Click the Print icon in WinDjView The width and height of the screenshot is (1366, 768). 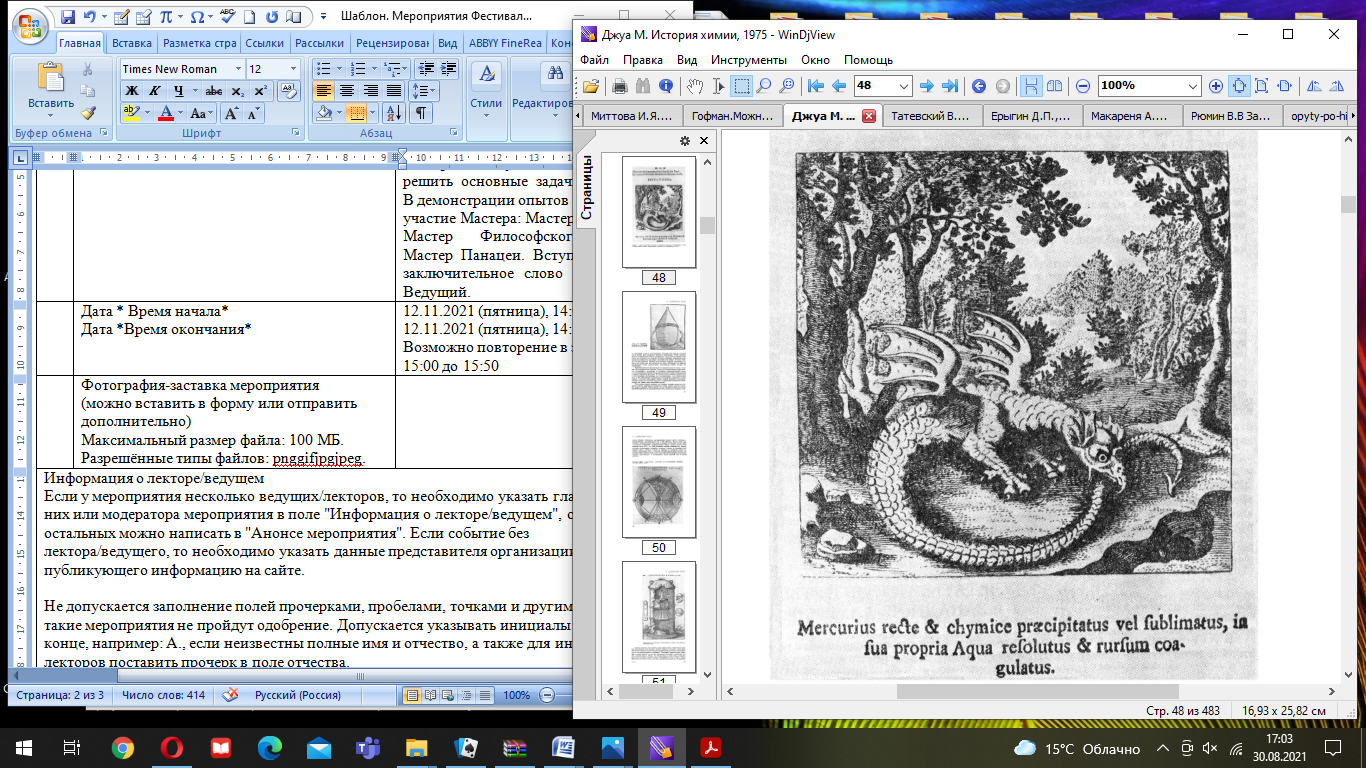point(619,86)
